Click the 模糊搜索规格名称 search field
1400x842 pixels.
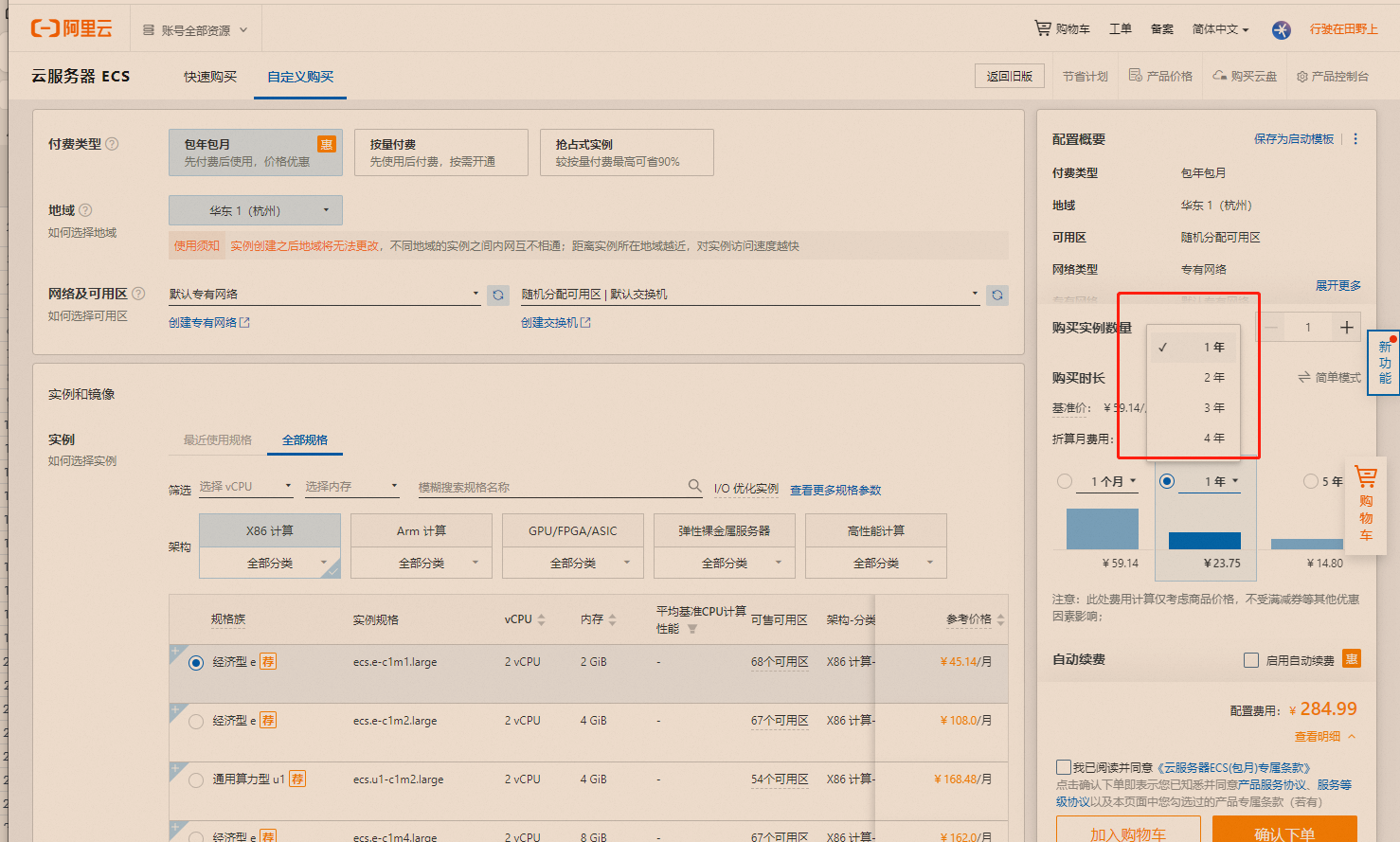pos(552,487)
